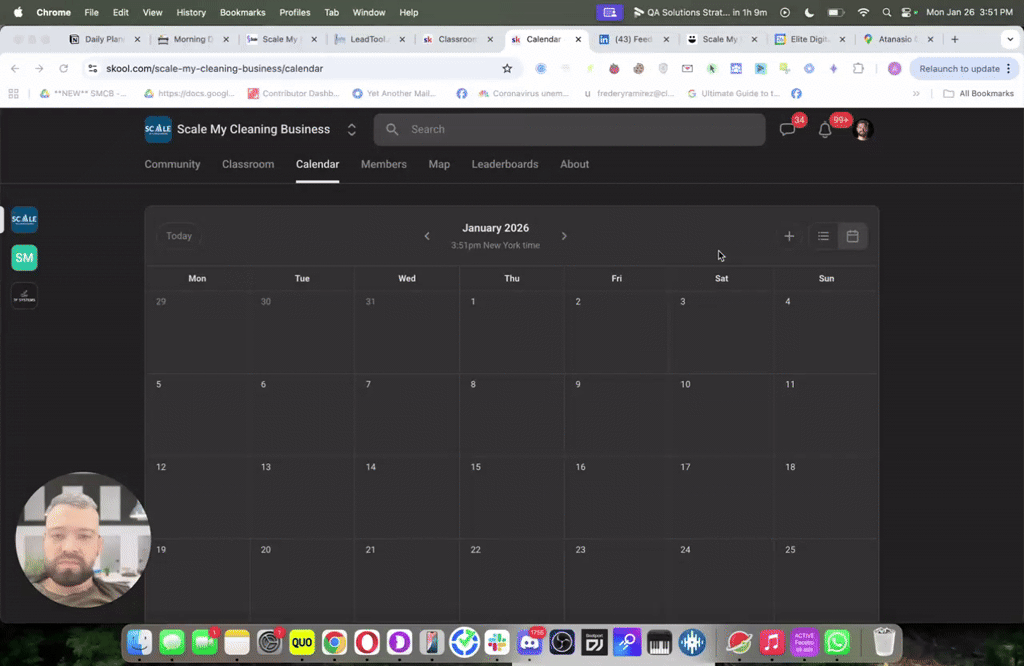Click the Scale My Cleaning Business logo
This screenshot has height=666, width=1024.
coord(158,129)
